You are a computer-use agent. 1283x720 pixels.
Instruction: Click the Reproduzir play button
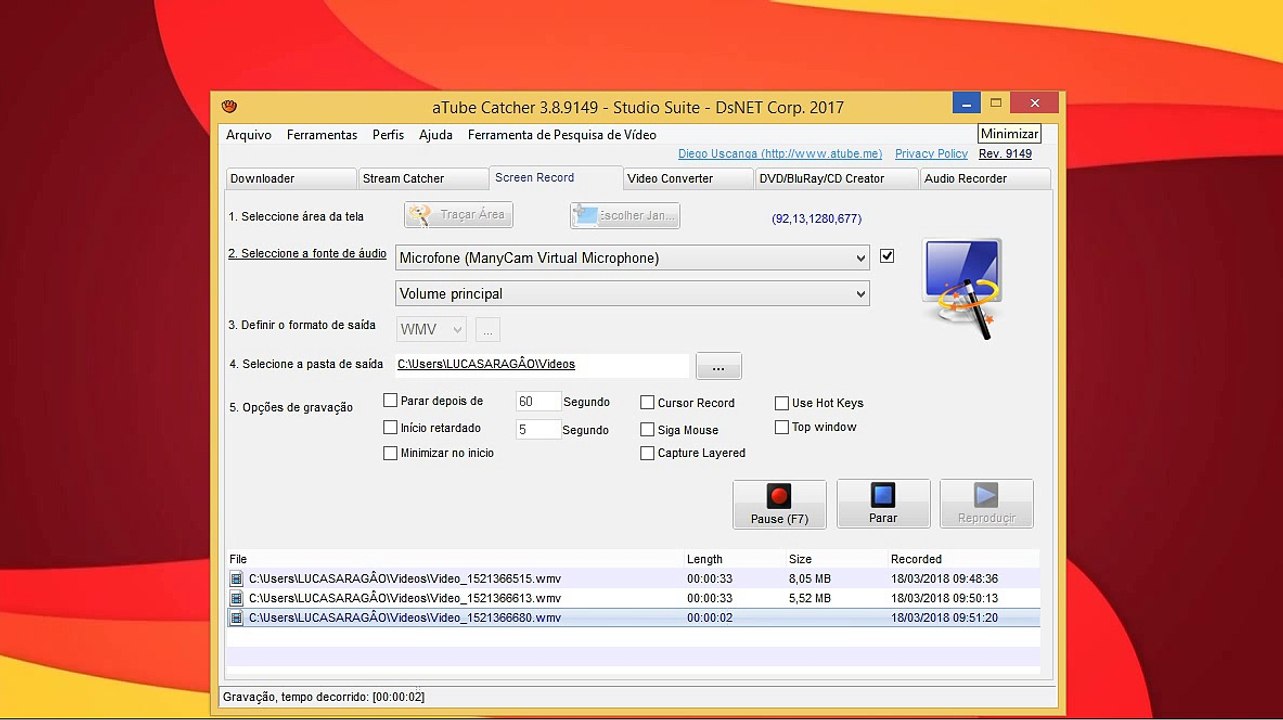[x=986, y=504]
